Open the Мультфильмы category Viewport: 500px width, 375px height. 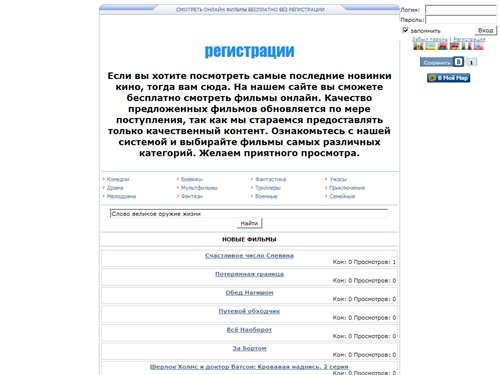tap(199, 188)
